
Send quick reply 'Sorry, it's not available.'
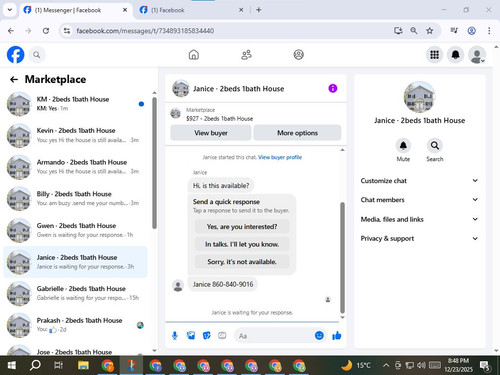click(x=242, y=262)
